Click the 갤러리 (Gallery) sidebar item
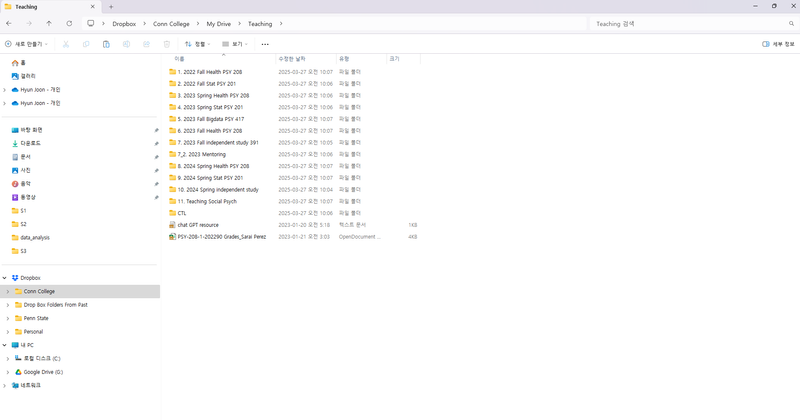 click(x=28, y=76)
